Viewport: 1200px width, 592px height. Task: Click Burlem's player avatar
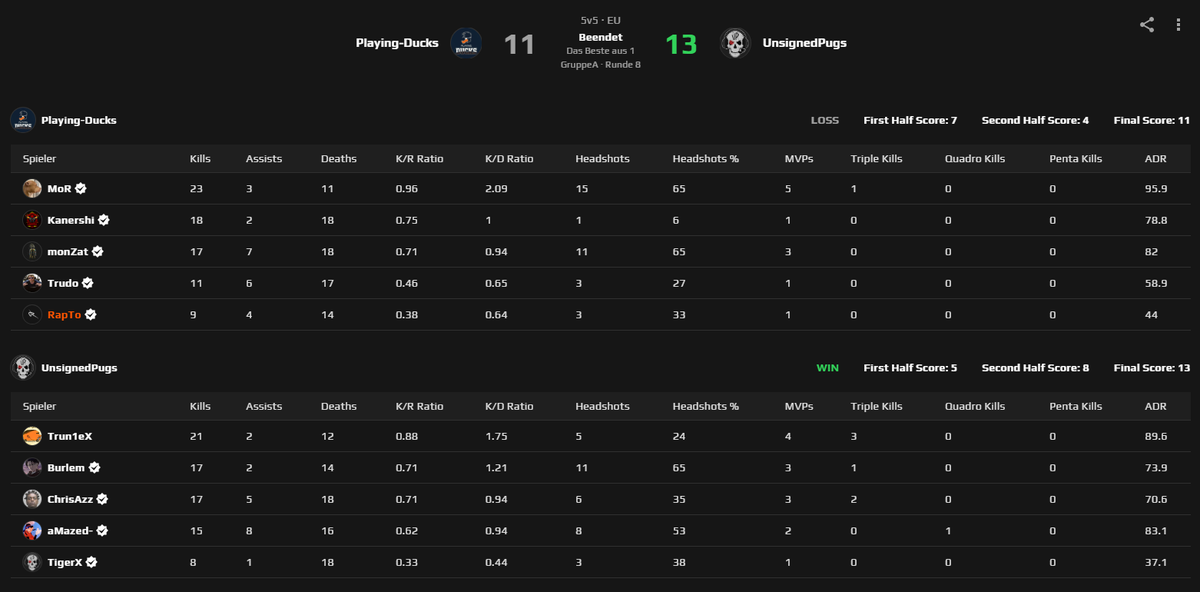[32, 467]
